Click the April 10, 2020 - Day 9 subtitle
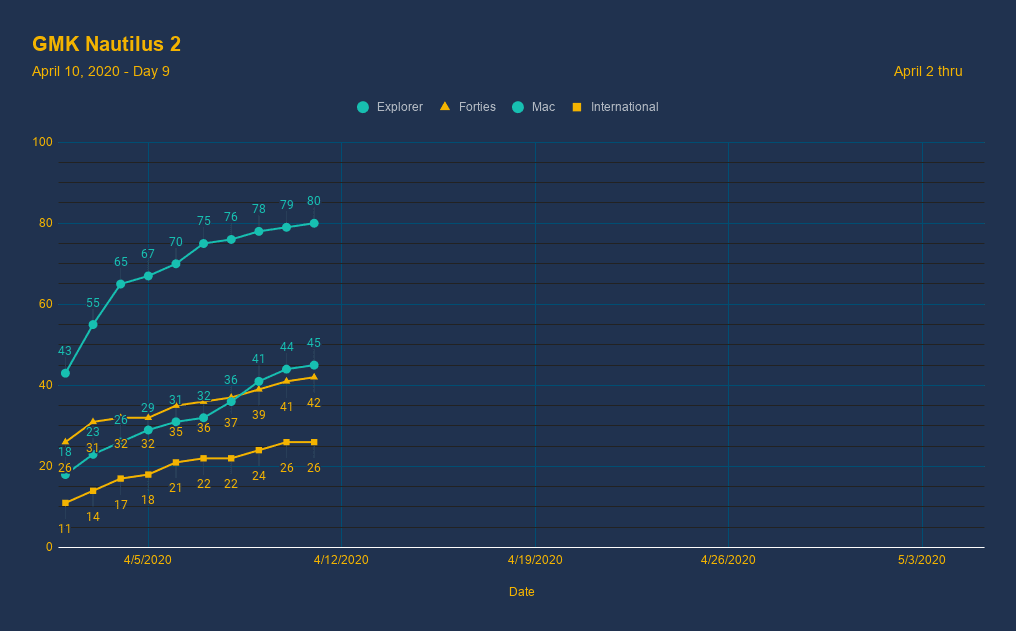 click(100, 71)
